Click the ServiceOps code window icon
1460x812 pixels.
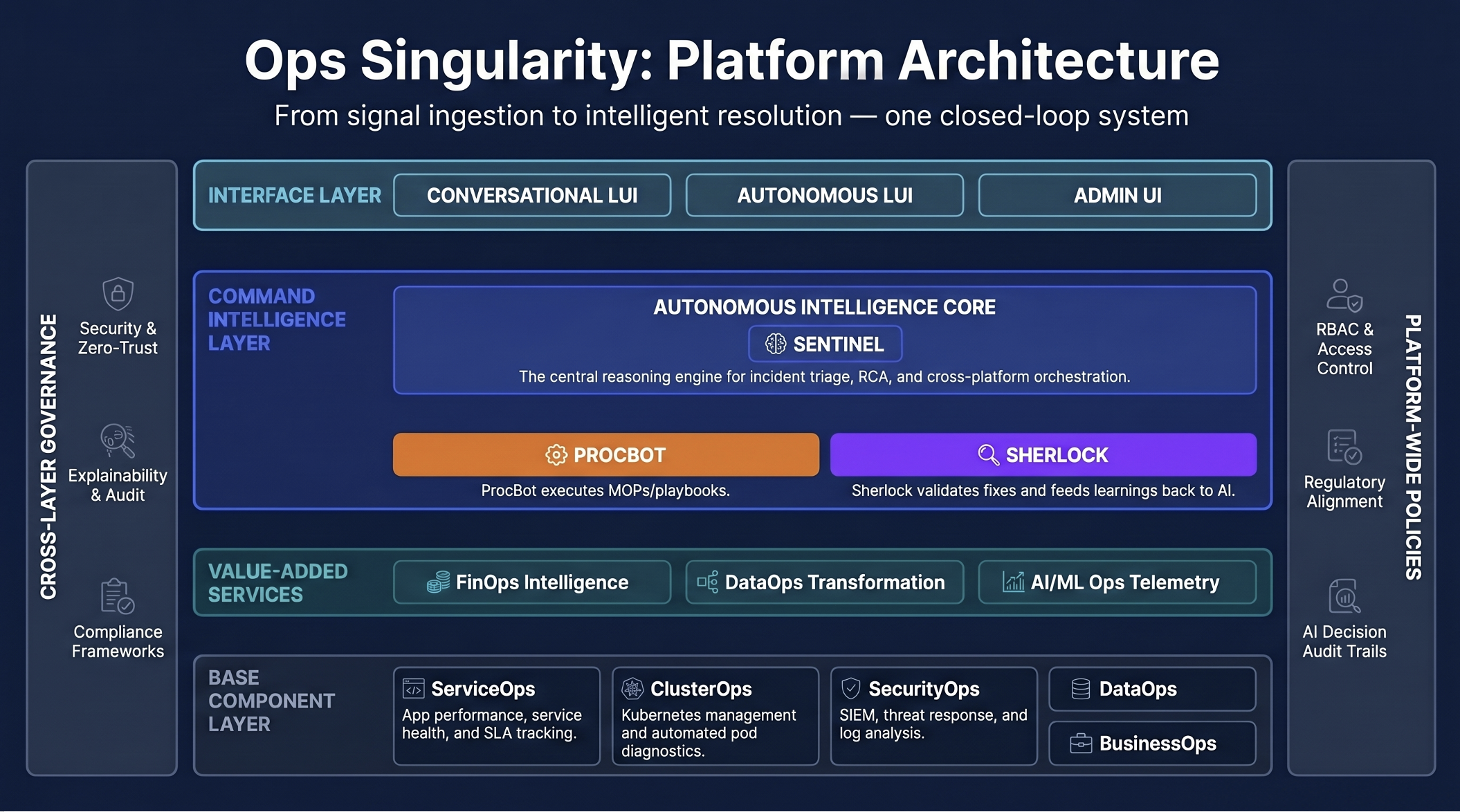coord(414,689)
